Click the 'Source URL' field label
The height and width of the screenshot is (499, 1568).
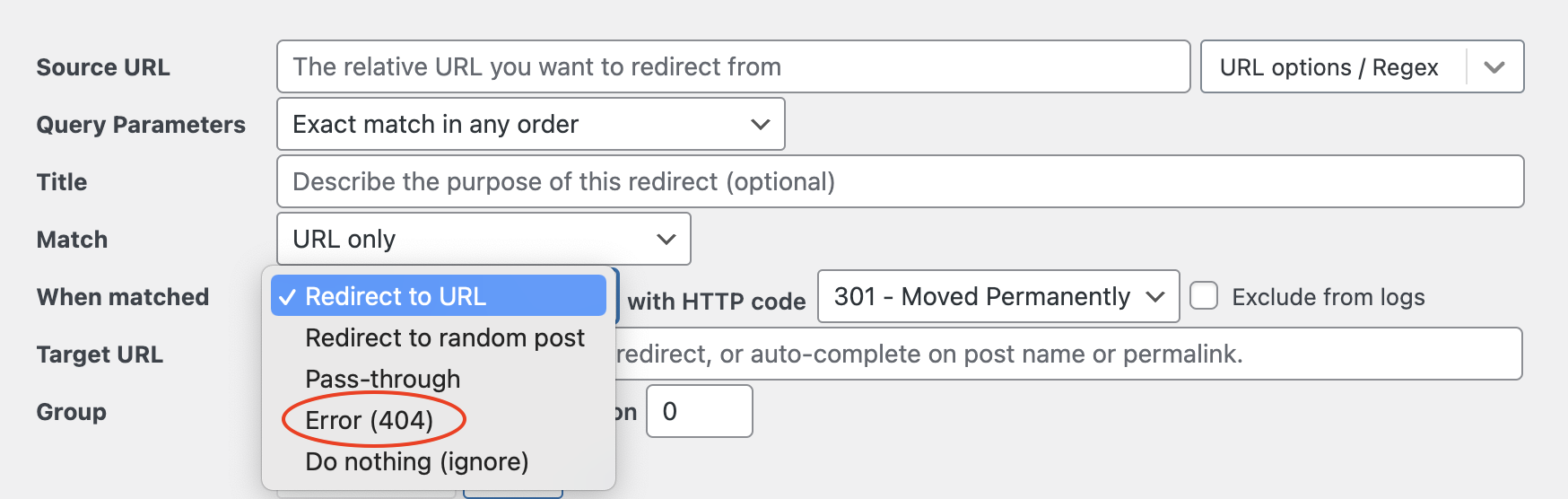tap(103, 67)
